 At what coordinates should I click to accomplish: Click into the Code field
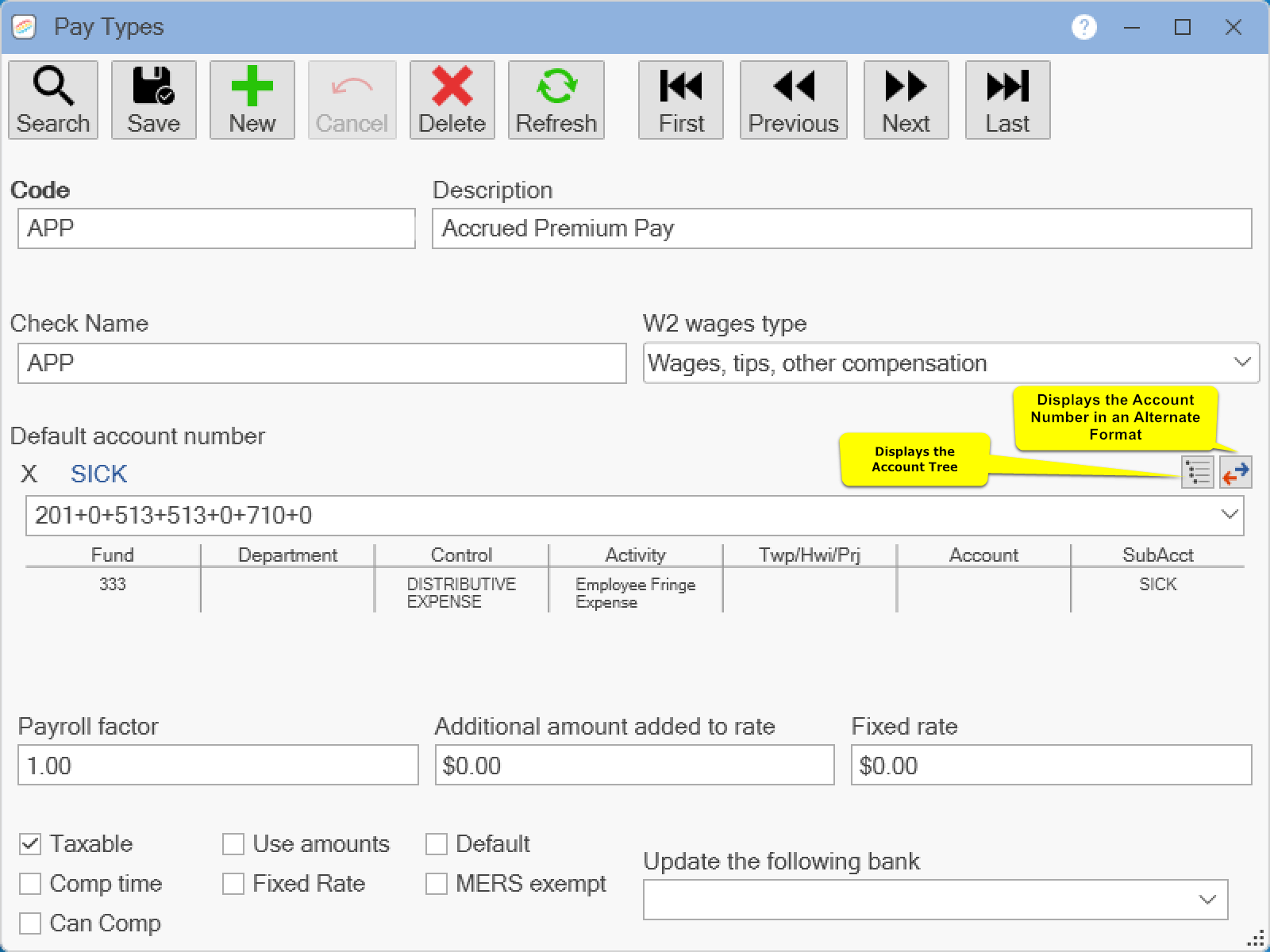pos(217,228)
